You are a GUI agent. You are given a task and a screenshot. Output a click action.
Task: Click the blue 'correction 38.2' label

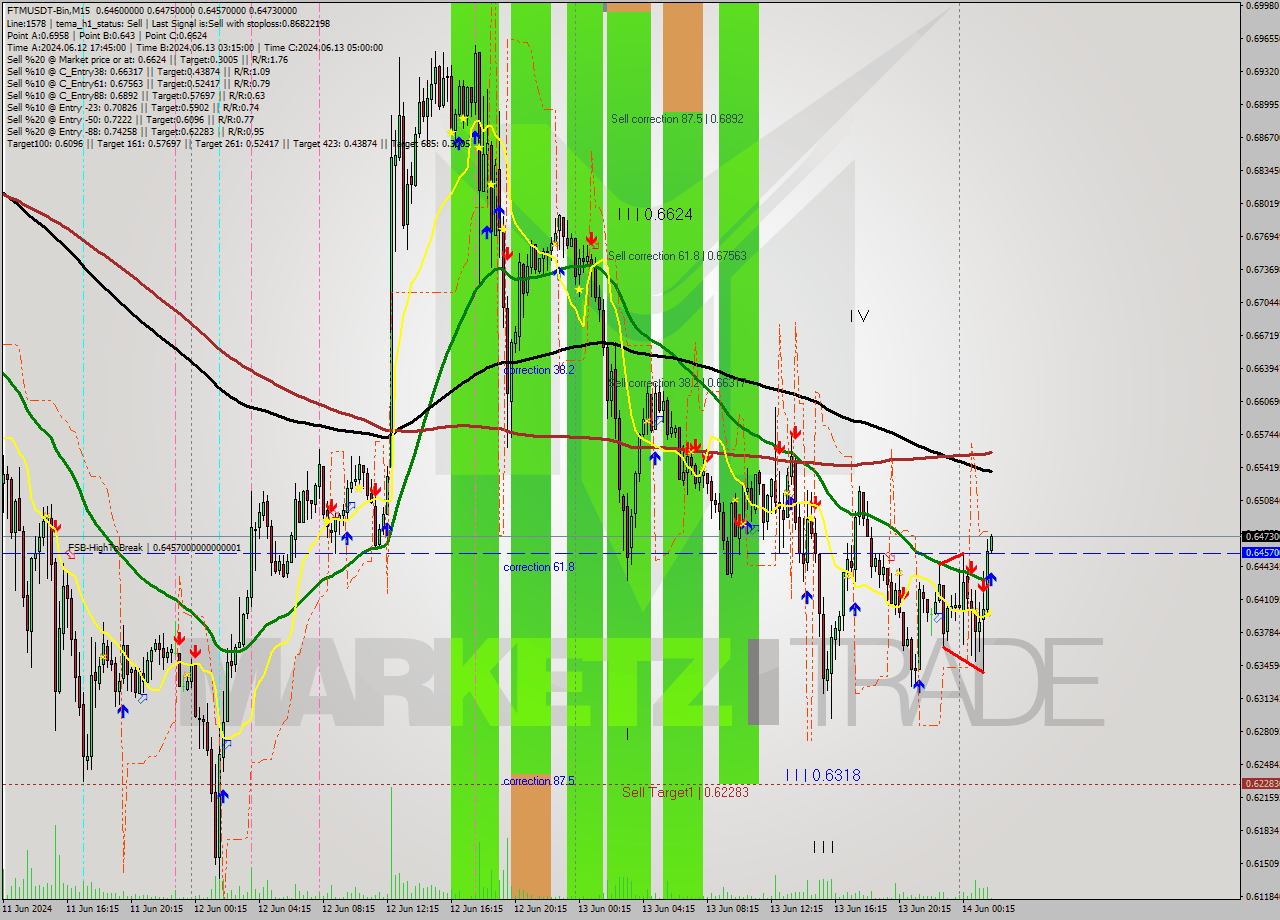tap(539, 370)
